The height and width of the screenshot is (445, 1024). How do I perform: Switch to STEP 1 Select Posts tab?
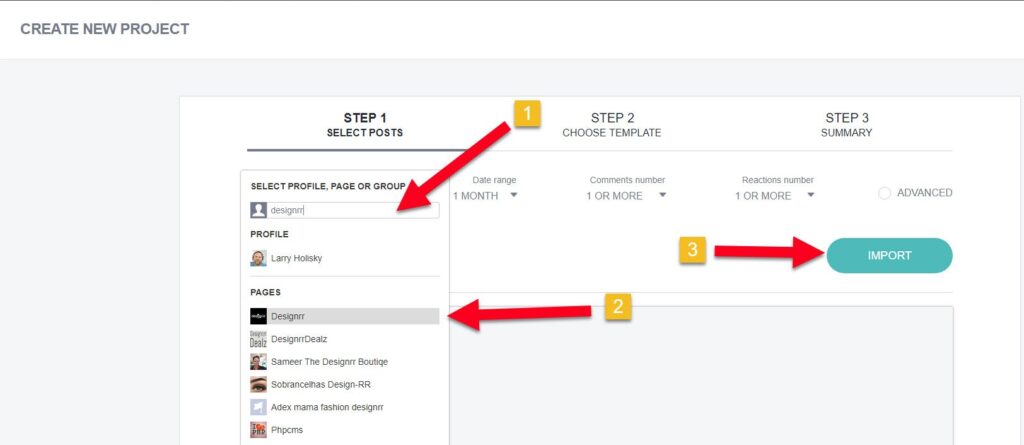(x=364, y=125)
